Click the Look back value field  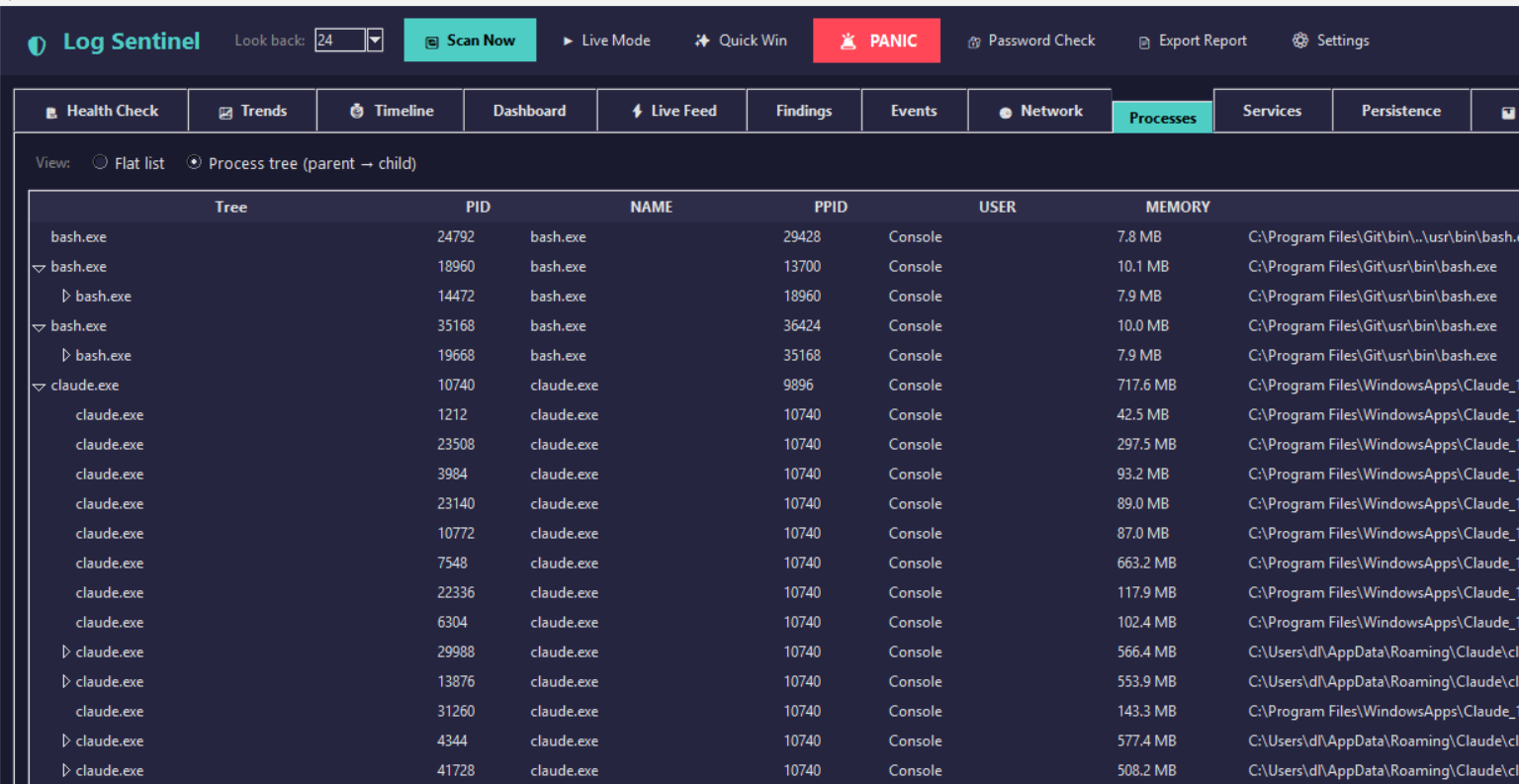click(340, 41)
